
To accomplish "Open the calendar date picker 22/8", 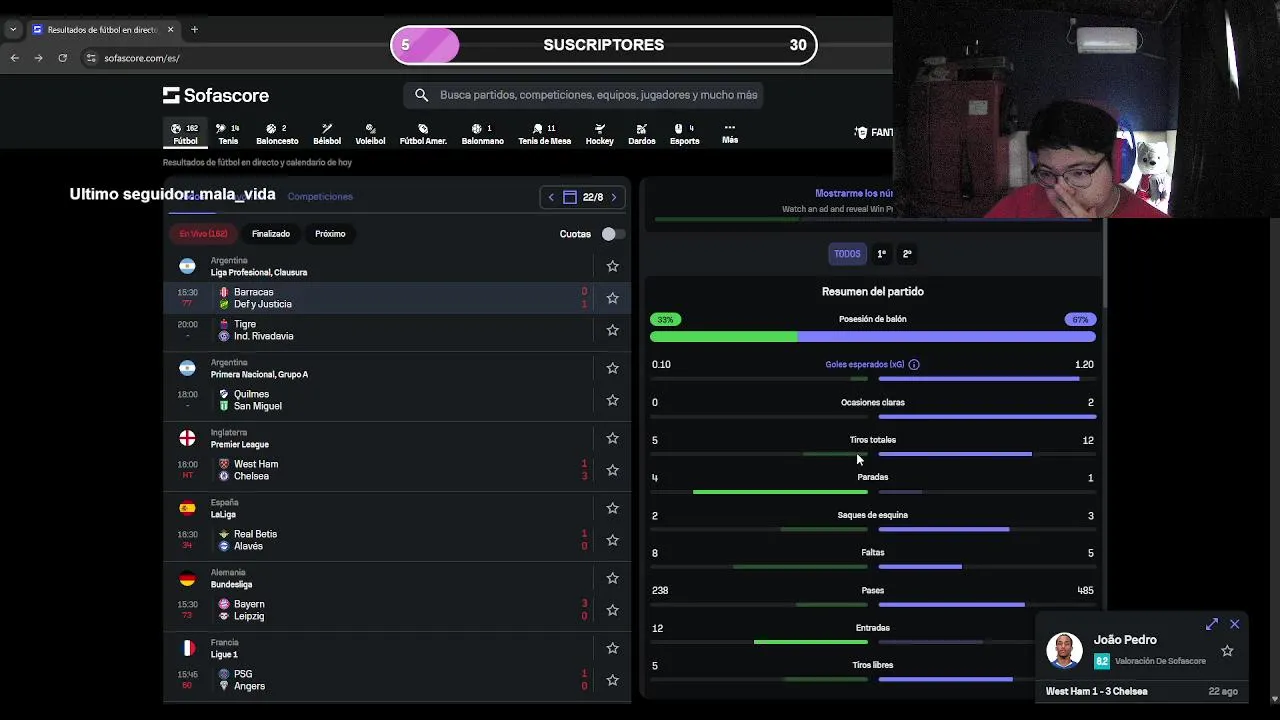I will 583,197.
